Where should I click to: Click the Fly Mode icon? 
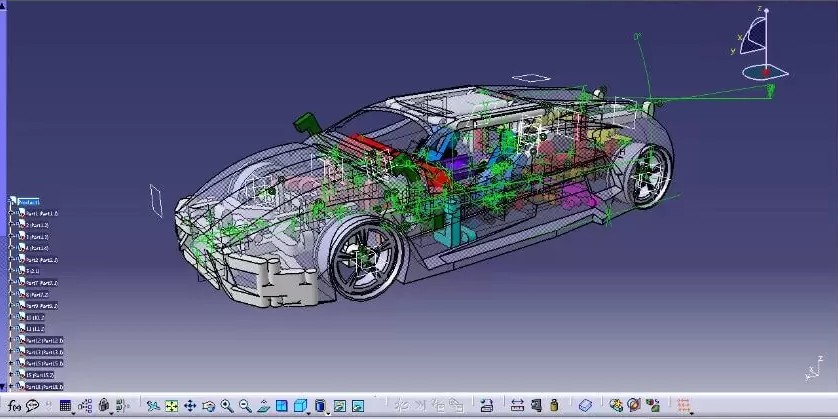coord(153,406)
